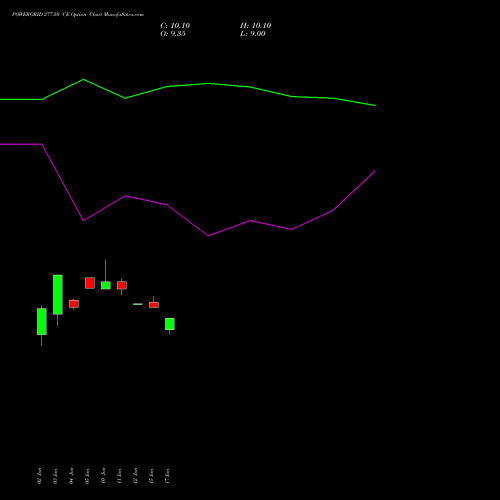Click the POWERGRID 277.50 CE chart title

[x=78, y=15]
